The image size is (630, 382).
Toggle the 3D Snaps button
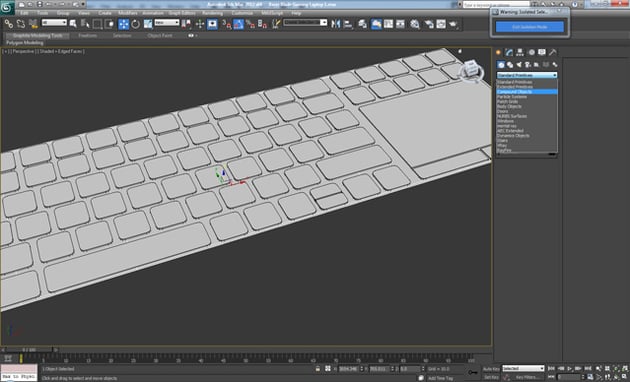pyautogui.click(x=227, y=24)
